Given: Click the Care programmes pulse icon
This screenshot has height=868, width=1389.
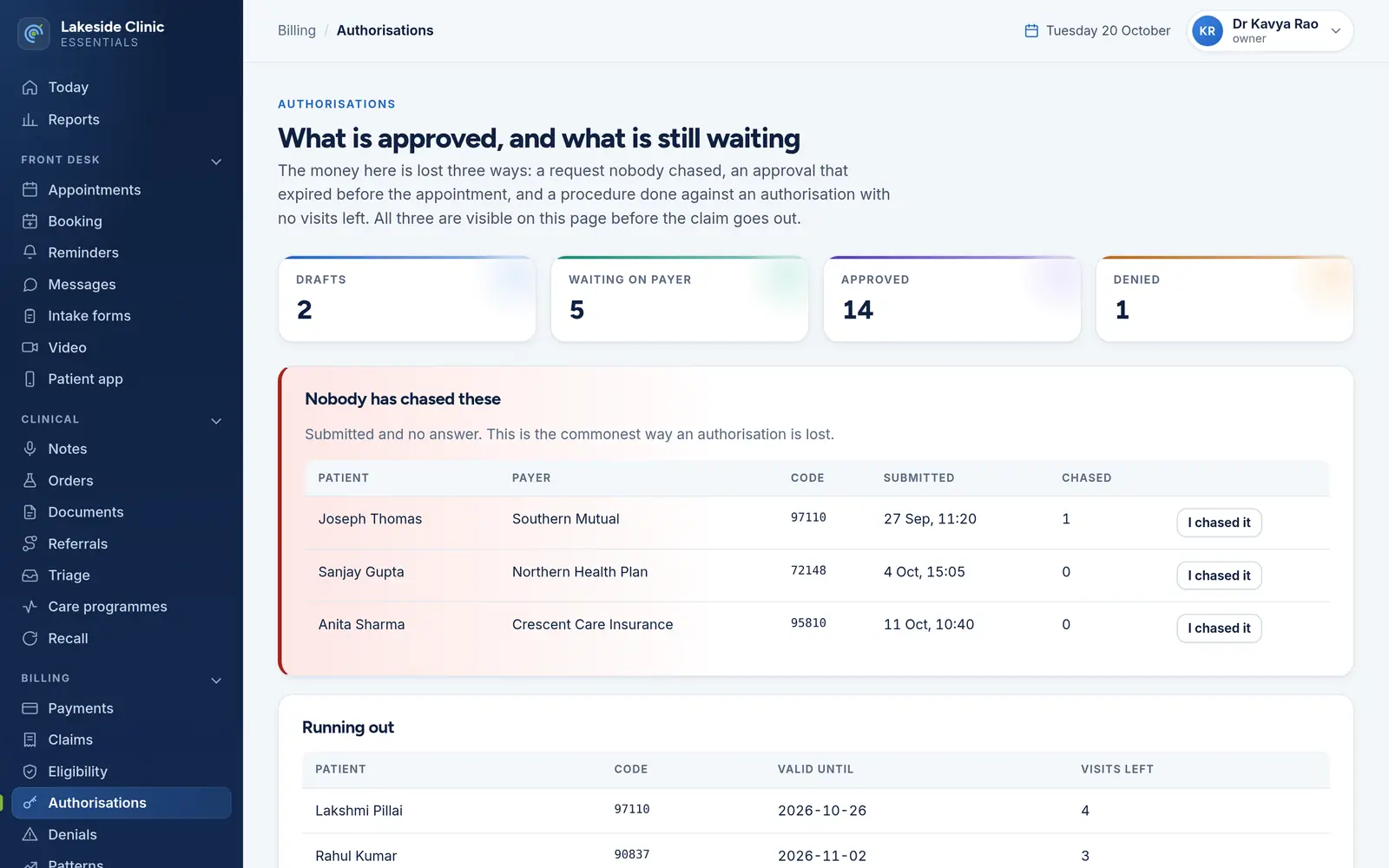Looking at the screenshot, I should 30,607.
